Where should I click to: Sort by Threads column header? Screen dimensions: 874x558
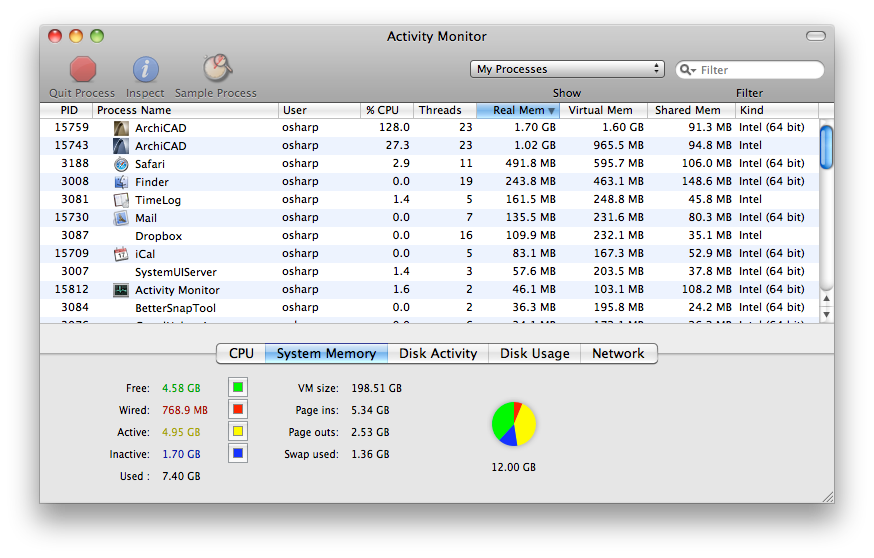click(x=445, y=110)
